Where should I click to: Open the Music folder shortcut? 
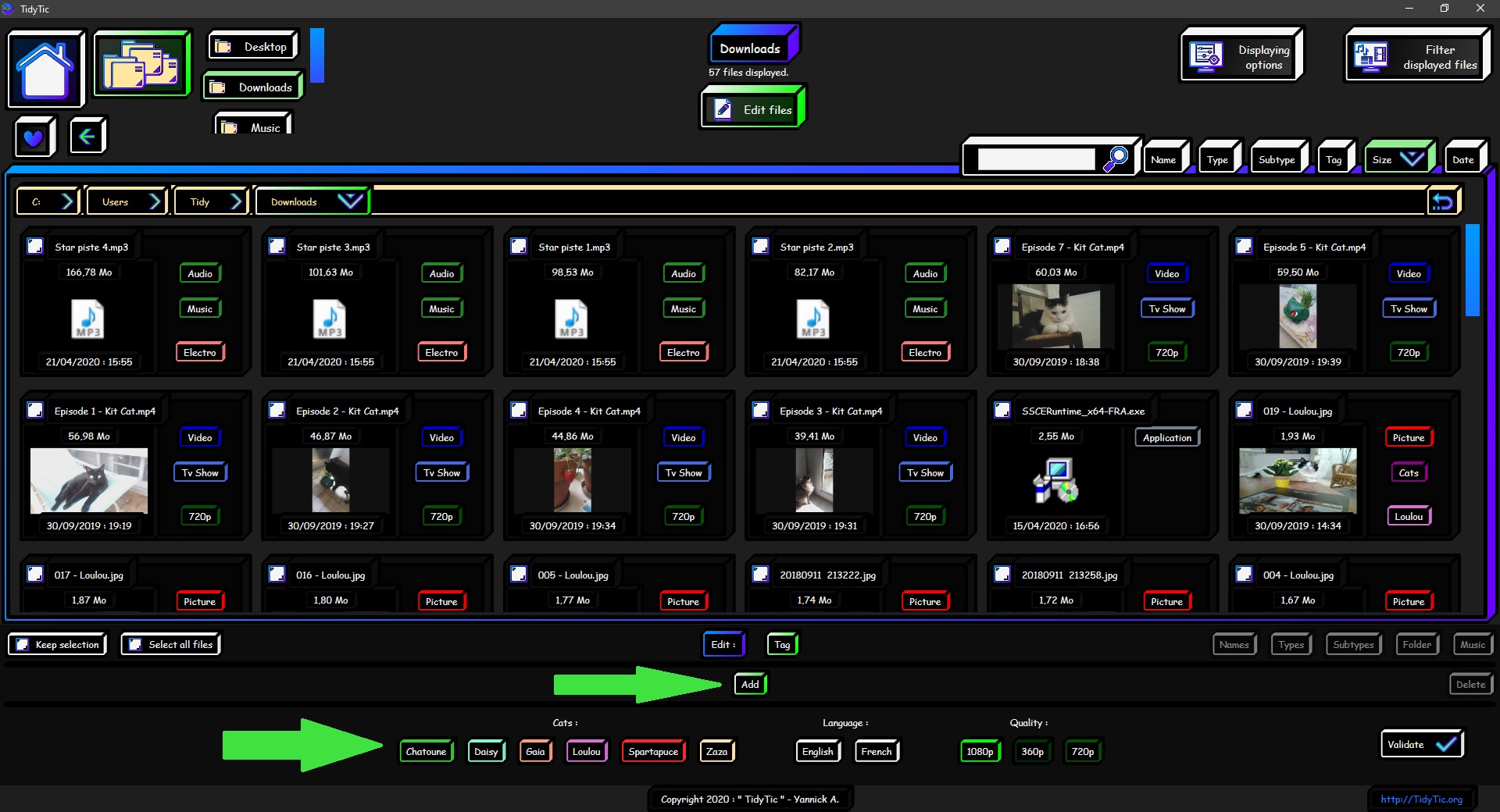pos(253,125)
